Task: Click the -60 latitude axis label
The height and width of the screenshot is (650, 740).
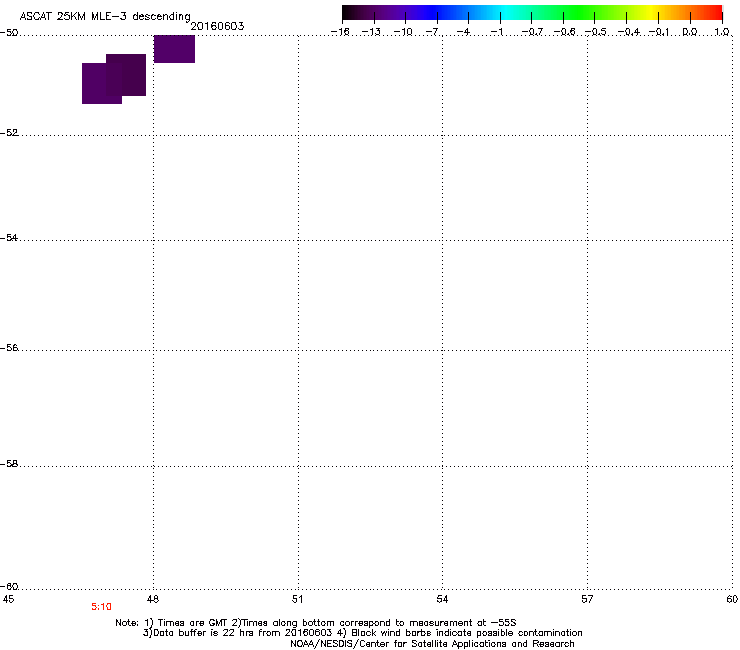Action: click(9, 587)
